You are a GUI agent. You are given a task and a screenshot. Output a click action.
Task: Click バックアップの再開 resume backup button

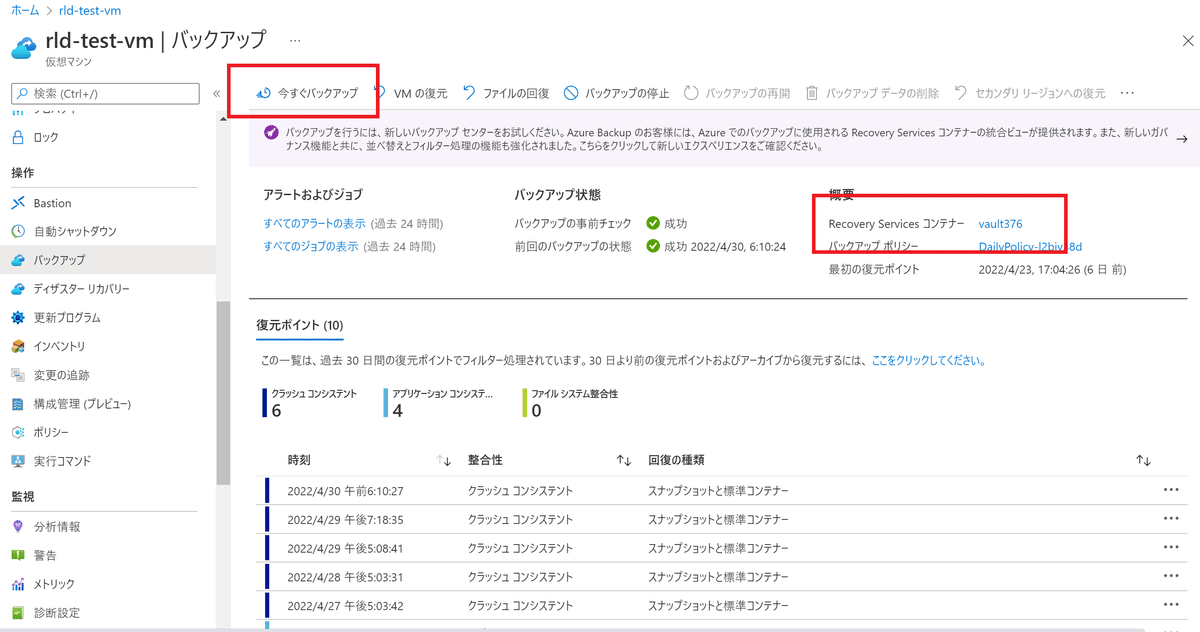click(x=737, y=93)
